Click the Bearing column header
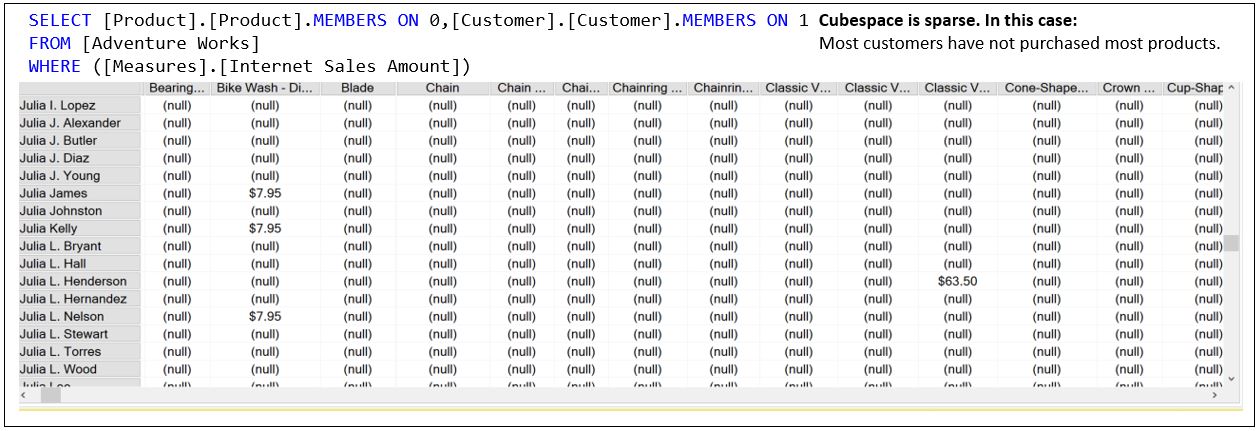This screenshot has height=431, width=1258. (177, 88)
